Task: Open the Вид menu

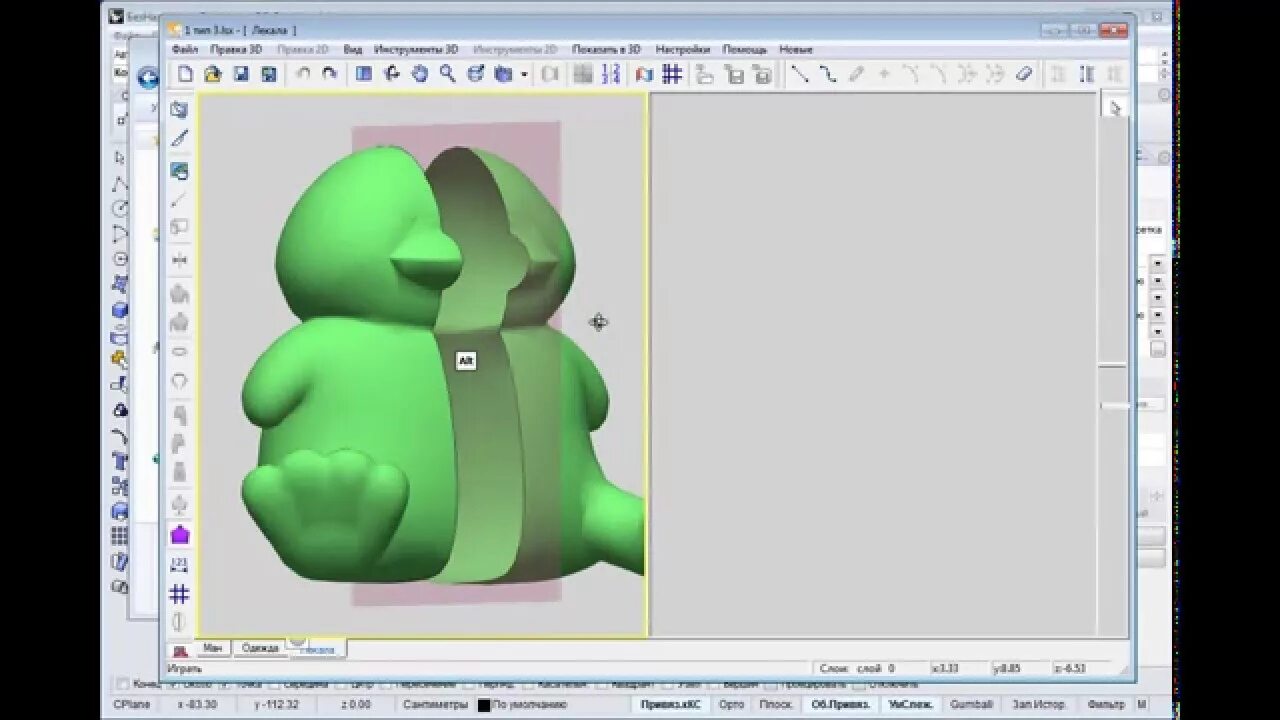Action: (353, 49)
